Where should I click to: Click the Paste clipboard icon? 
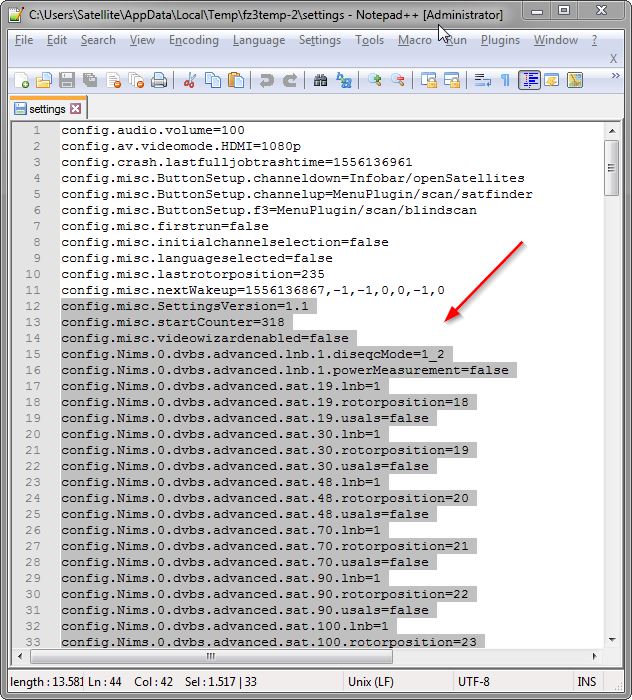point(236,81)
